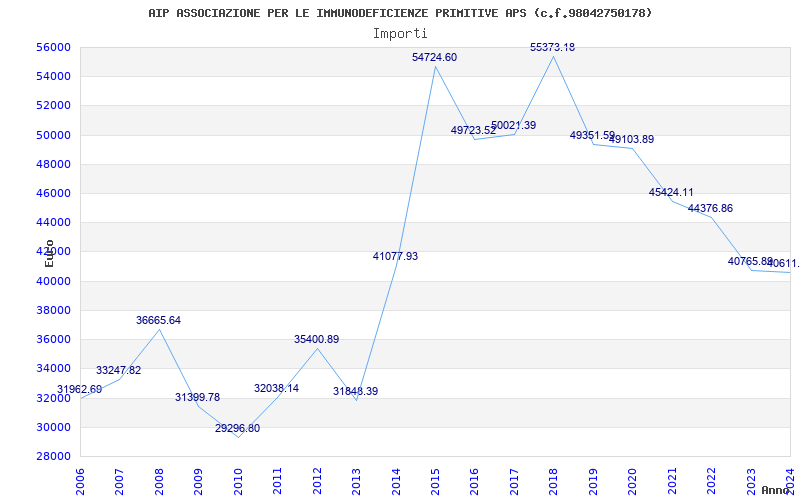Click the 2009 x-axis year label
The image size is (800, 500).
coord(198,480)
